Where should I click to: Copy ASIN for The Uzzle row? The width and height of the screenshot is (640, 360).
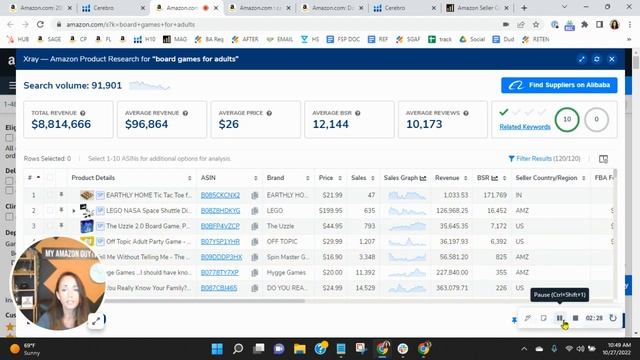point(255,227)
